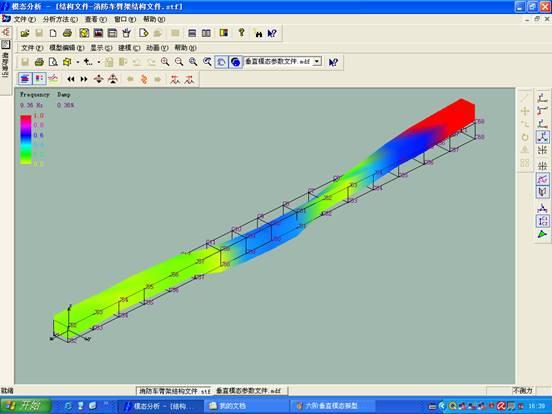Click the zoom out magnifier icon
The height and width of the screenshot is (414, 552).
pyautogui.click(x=179, y=62)
